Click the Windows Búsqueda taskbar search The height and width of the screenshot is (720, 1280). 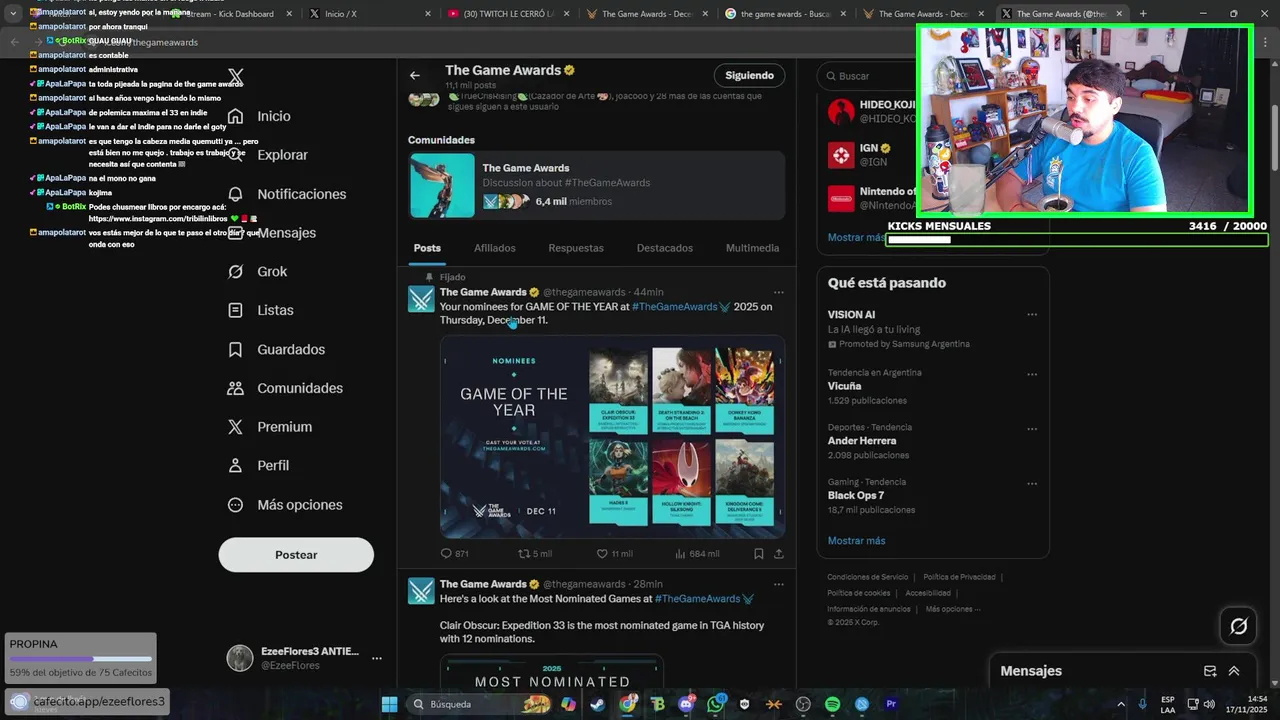point(481,704)
